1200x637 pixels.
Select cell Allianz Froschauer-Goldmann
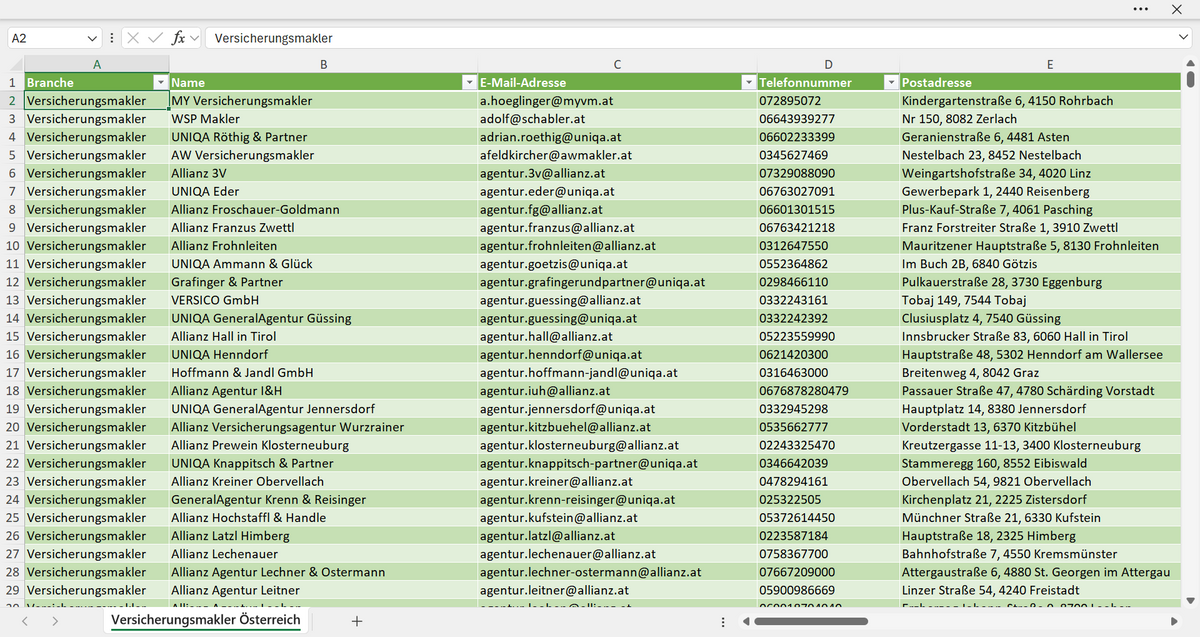point(323,210)
